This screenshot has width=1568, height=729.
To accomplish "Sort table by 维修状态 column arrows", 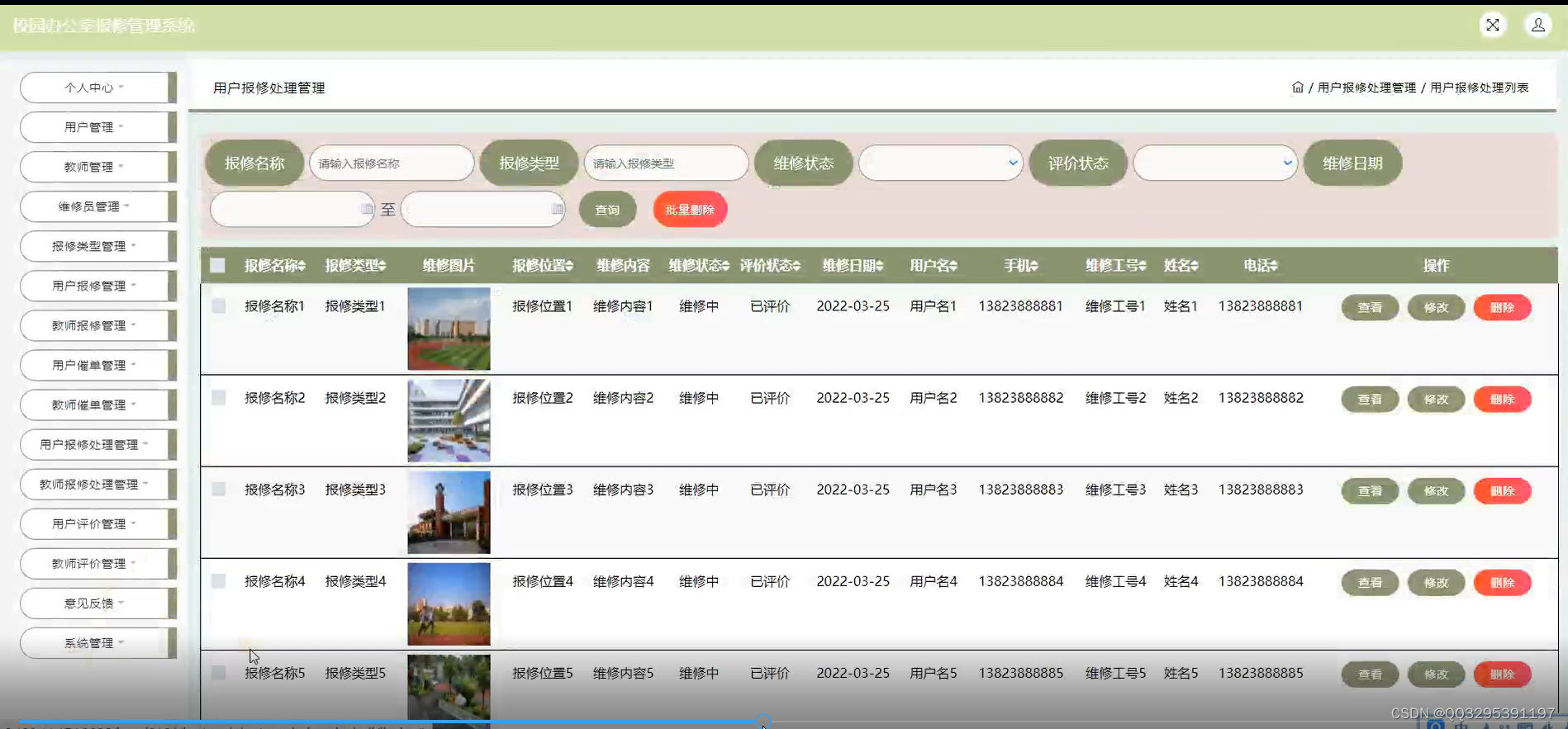I will (x=726, y=266).
